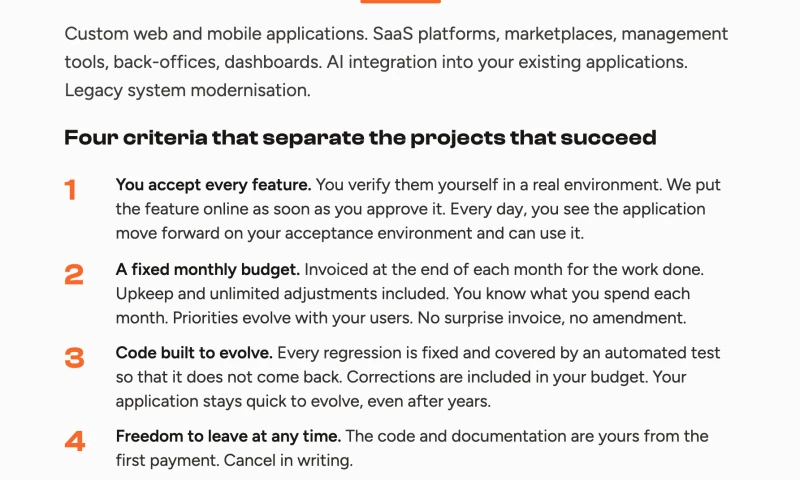Click 'Upkeep and unlimited adjustments included.' sentence
The height and width of the screenshot is (480, 800).
click(x=282, y=294)
